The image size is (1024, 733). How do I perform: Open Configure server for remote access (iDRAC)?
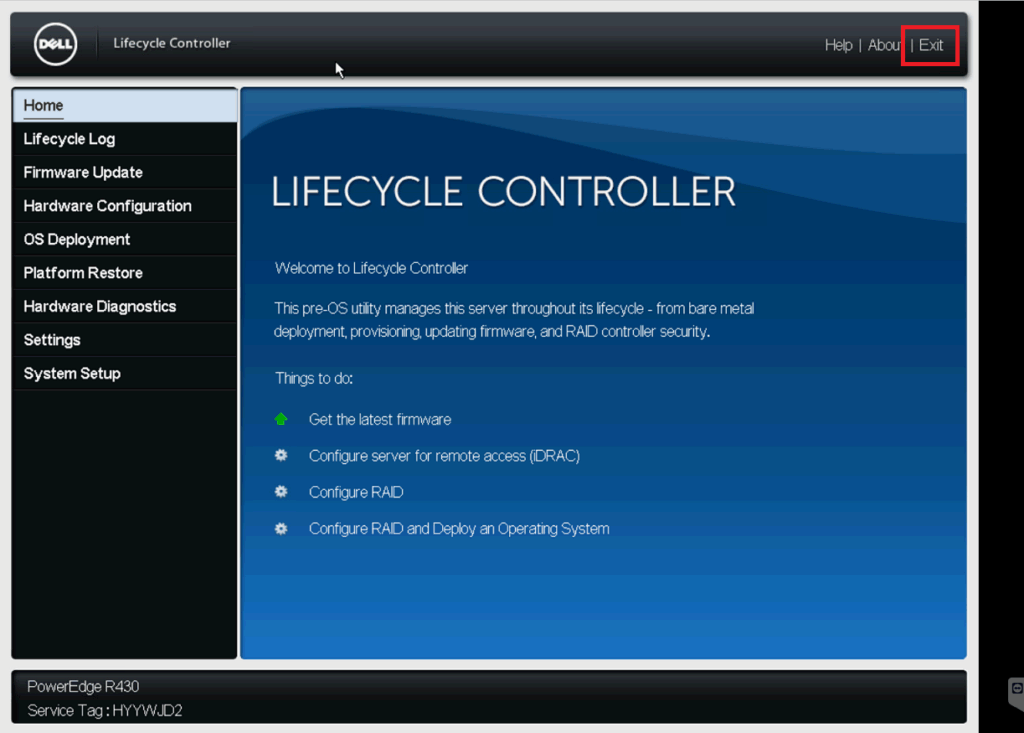pos(444,456)
